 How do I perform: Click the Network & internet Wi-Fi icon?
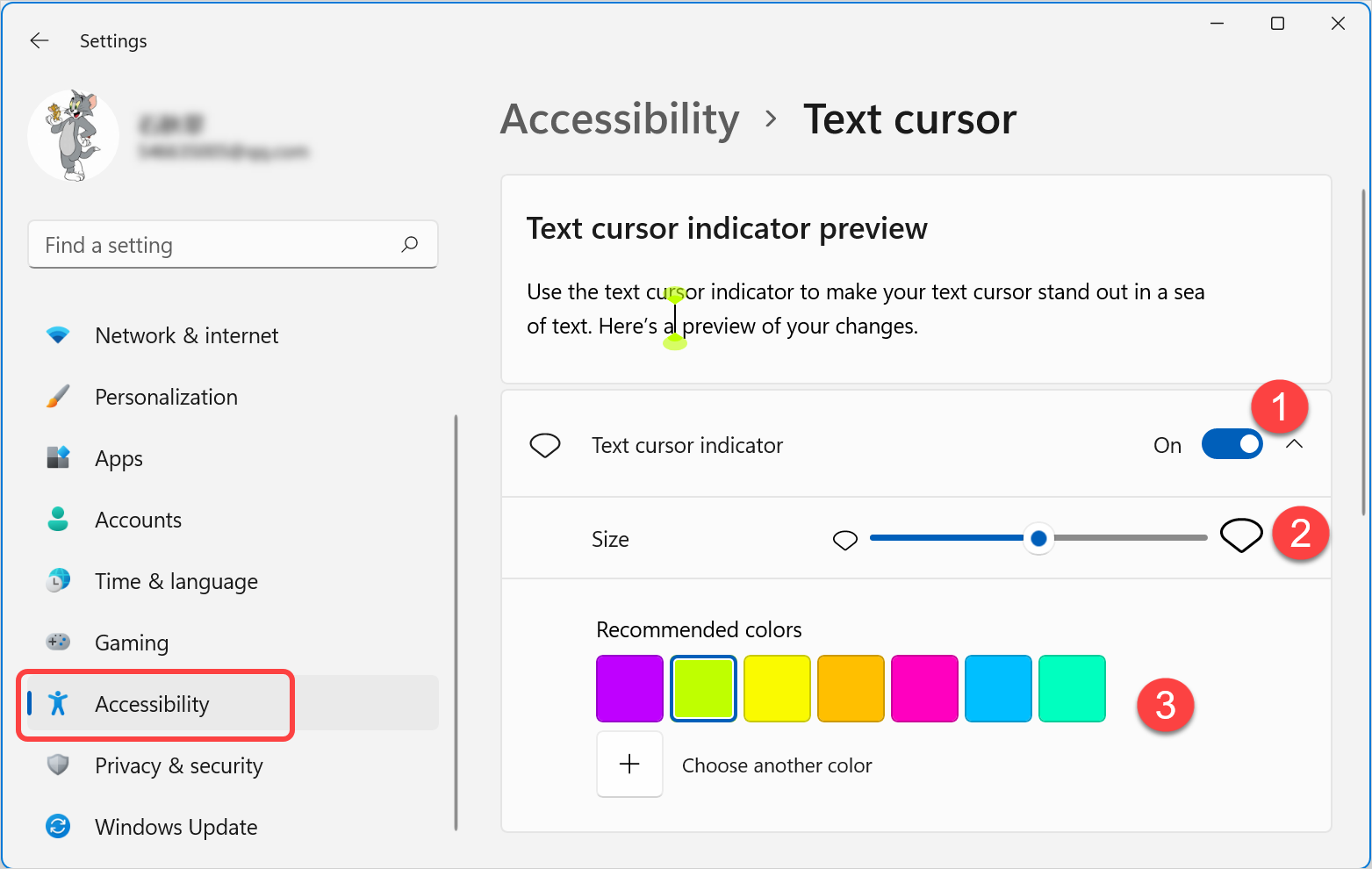click(58, 335)
